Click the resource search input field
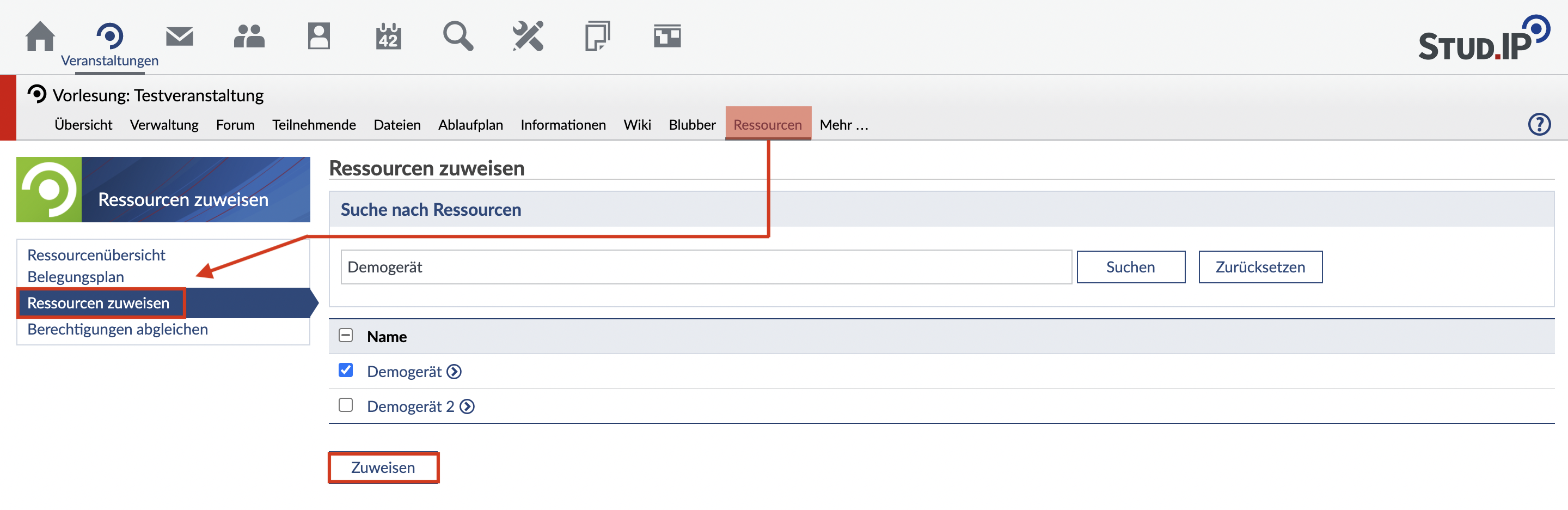Screen dimensions: 1568x510 [x=706, y=267]
